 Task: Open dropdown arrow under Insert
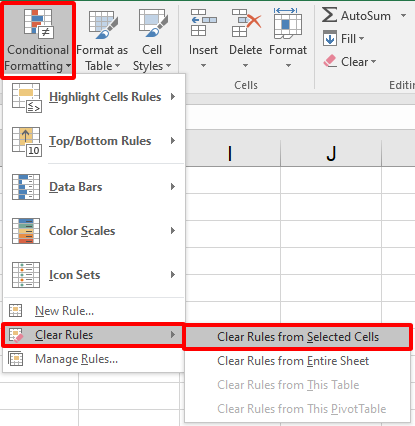tap(203, 66)
